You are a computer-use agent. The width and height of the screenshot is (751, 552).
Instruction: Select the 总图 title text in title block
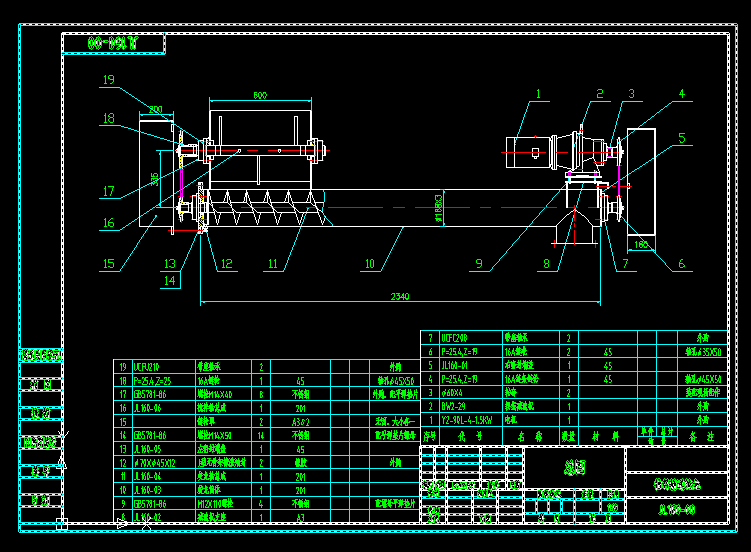tap(575, 467)
